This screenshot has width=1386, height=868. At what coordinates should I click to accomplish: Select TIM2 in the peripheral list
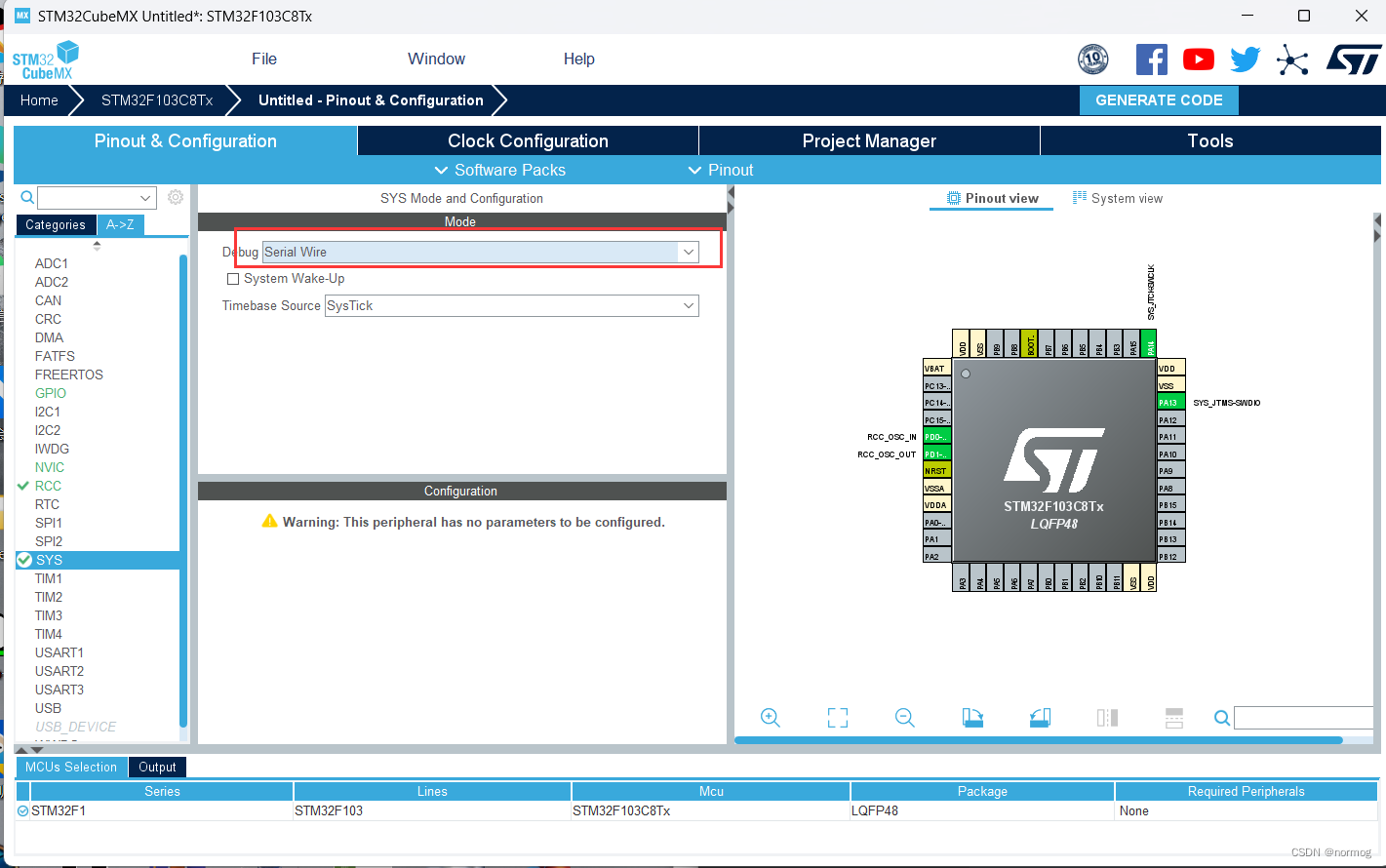tap(49, 597)
